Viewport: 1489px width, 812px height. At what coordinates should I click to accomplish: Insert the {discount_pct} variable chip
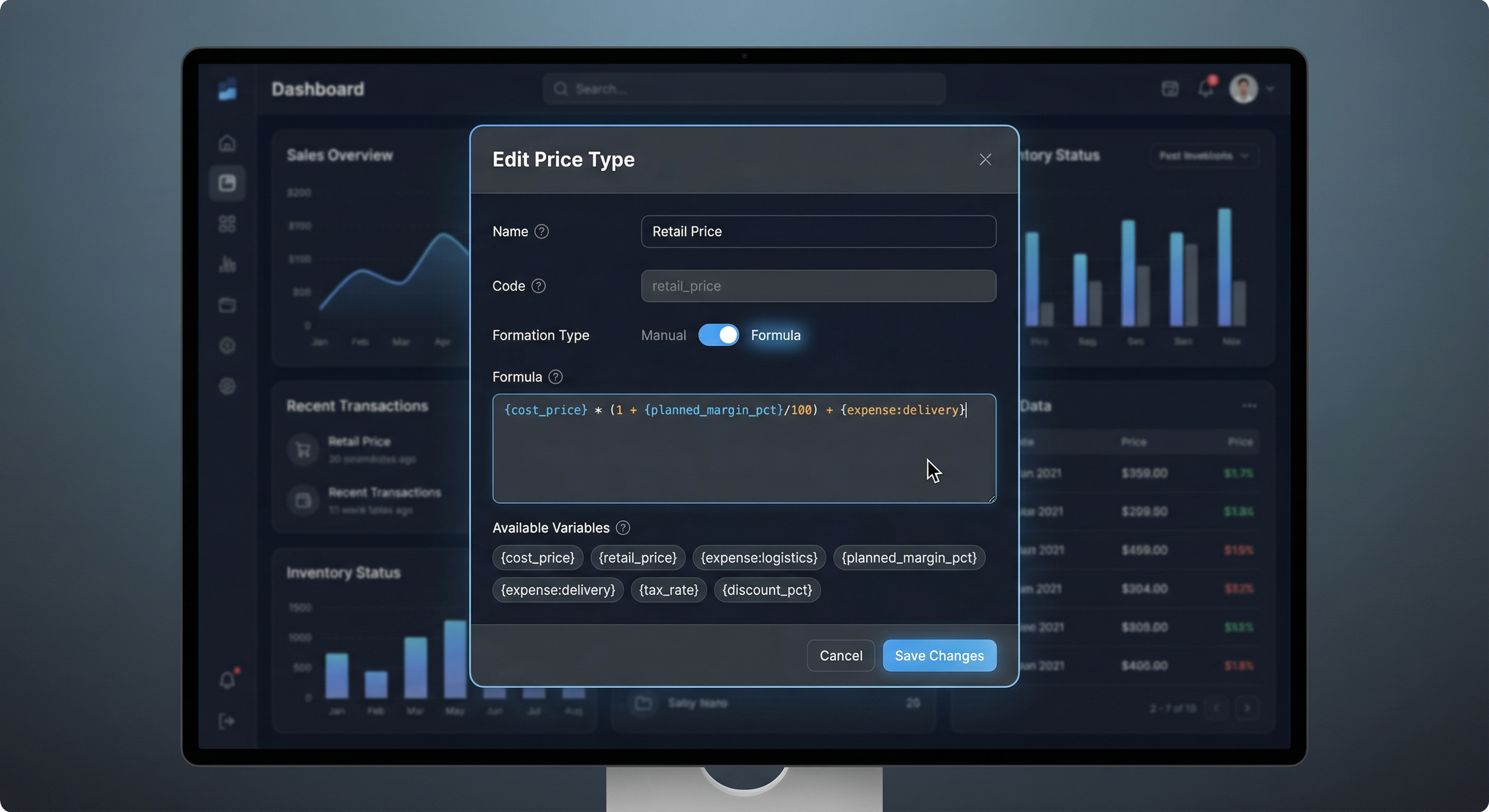click(x=767, y=590)
